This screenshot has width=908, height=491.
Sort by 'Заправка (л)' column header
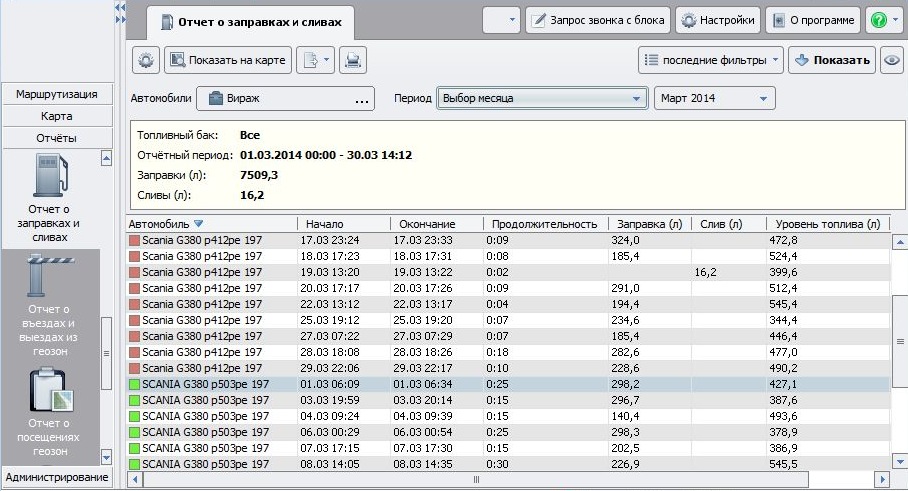pos(650,224)
